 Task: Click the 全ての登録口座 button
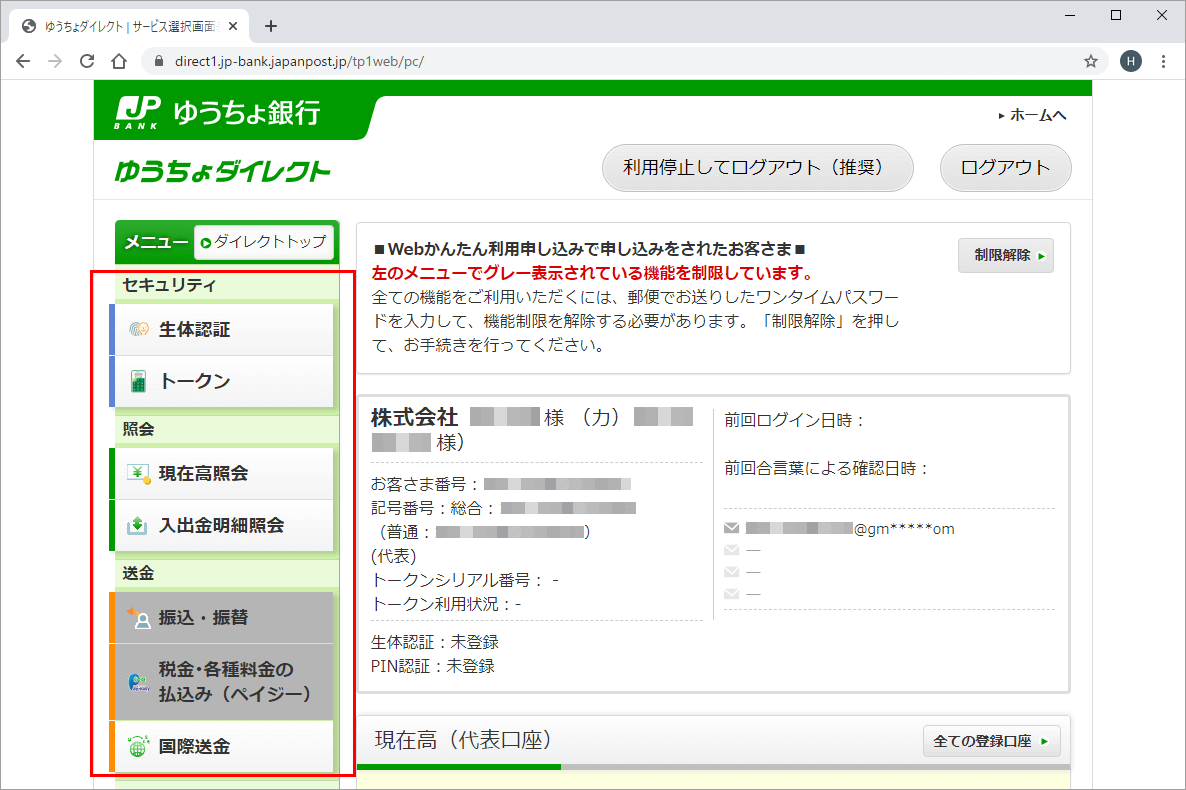click(x=991, y=741)
